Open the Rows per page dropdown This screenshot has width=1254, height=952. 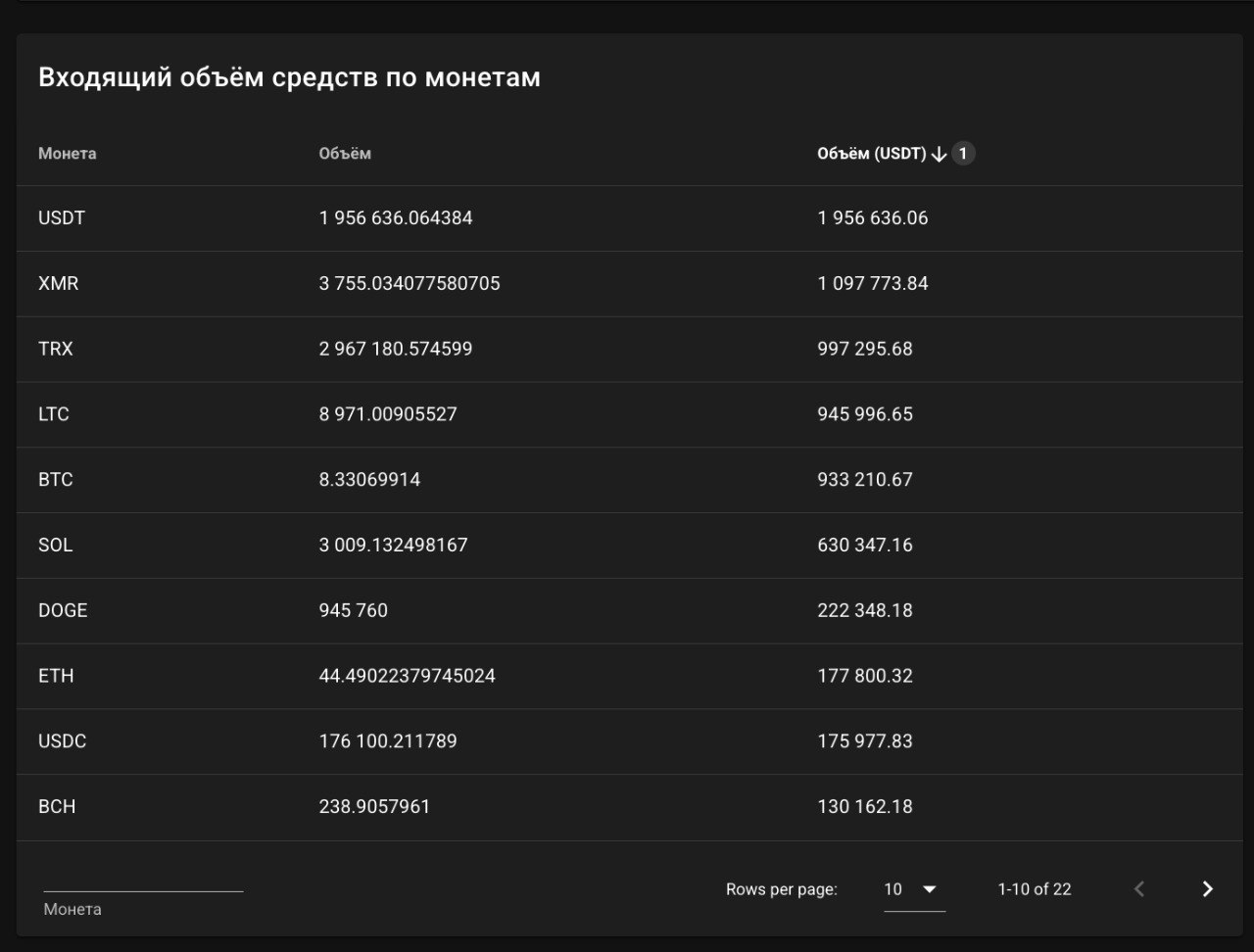click(x=914, y=889)
